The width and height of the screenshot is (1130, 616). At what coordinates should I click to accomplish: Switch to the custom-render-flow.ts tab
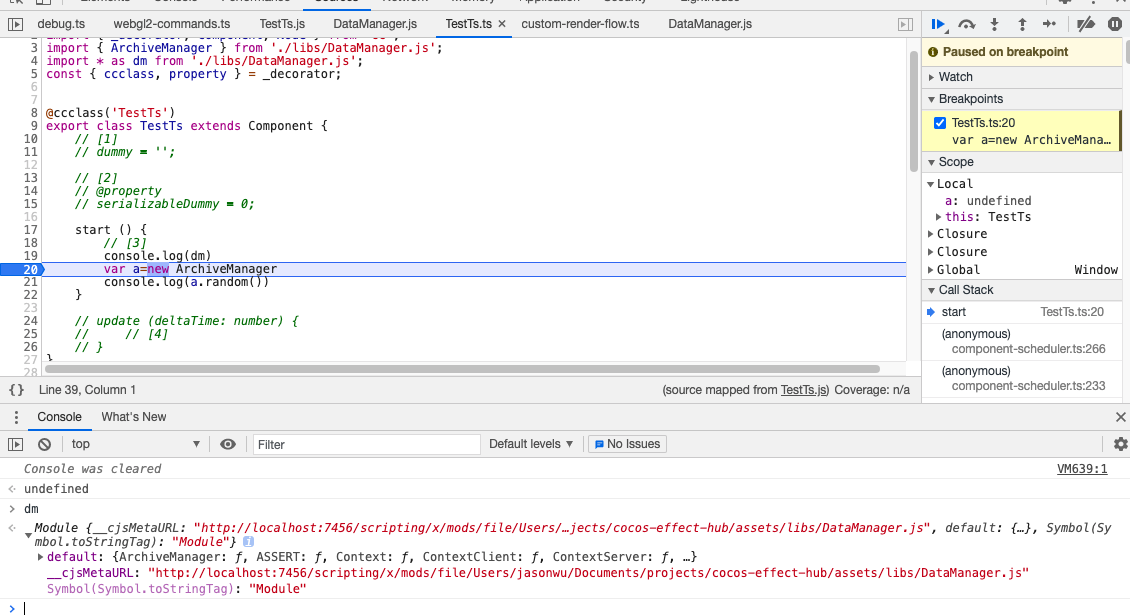tap(580, 23)
